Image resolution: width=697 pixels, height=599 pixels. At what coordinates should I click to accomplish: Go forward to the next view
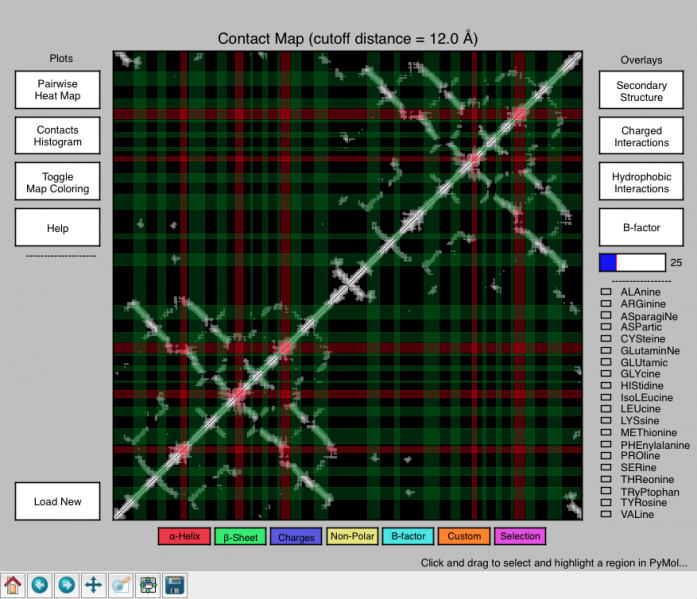pyautogui.click(x=66, y=584)
